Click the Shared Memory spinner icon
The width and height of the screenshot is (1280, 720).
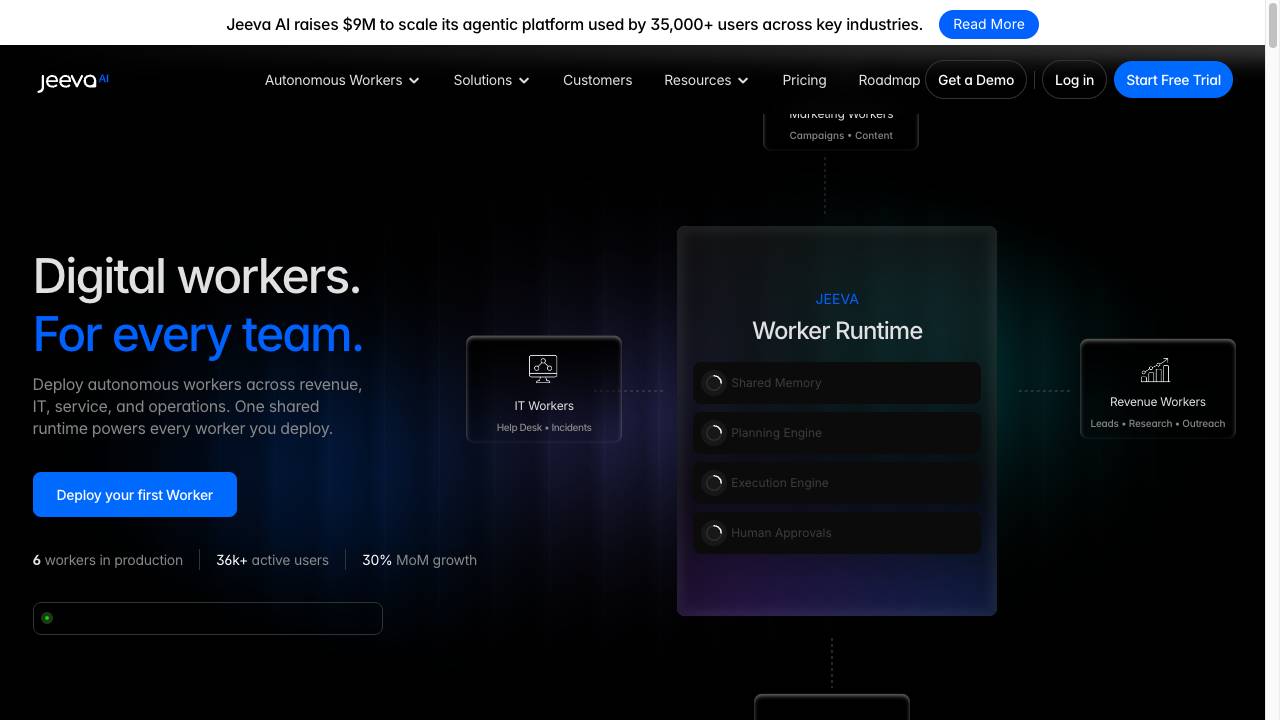pyautogui.click(x=714, y=383)
